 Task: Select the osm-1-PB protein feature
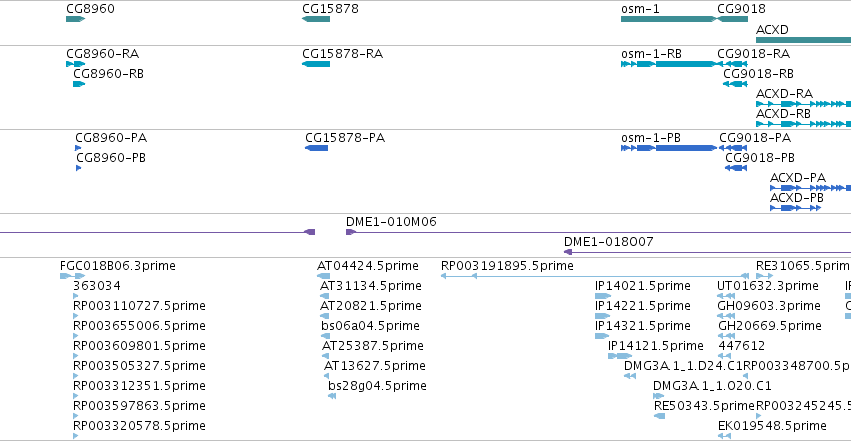coord(669,148)
